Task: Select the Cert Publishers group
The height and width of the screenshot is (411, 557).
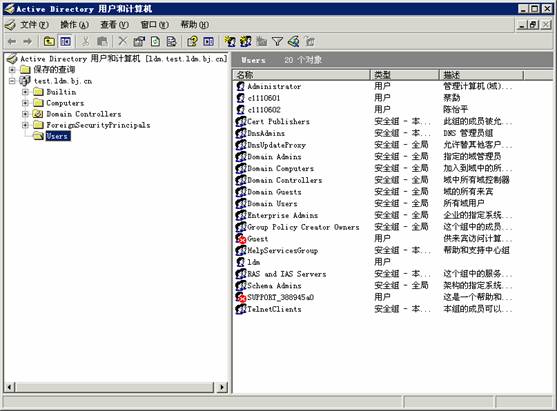Action: click(278, 121)
